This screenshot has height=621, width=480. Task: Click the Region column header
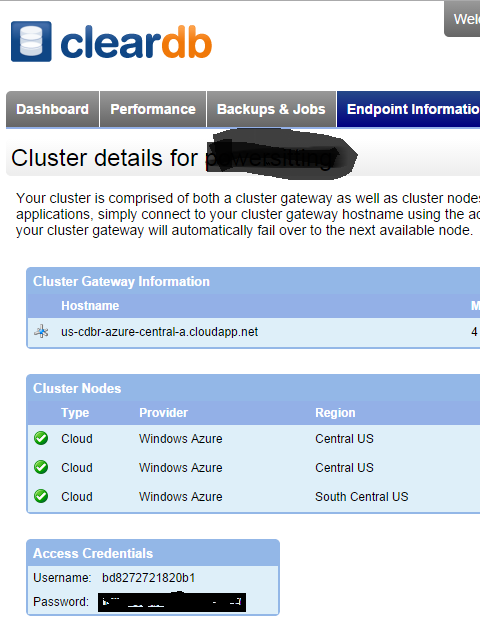pyautogui.click(x=335, y=413)
